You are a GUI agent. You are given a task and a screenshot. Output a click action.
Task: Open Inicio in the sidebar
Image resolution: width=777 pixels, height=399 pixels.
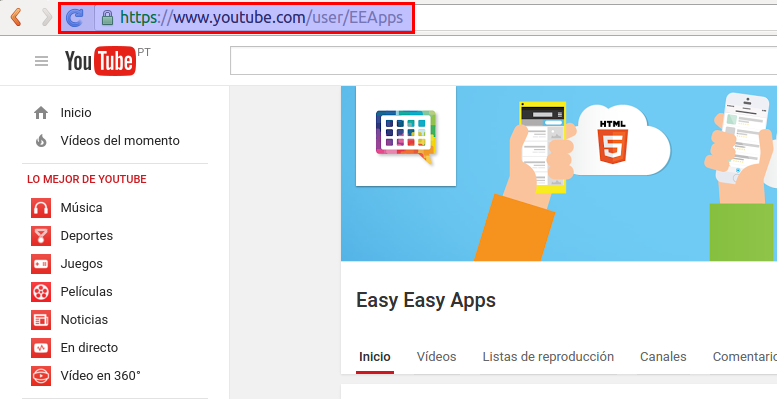76,113
